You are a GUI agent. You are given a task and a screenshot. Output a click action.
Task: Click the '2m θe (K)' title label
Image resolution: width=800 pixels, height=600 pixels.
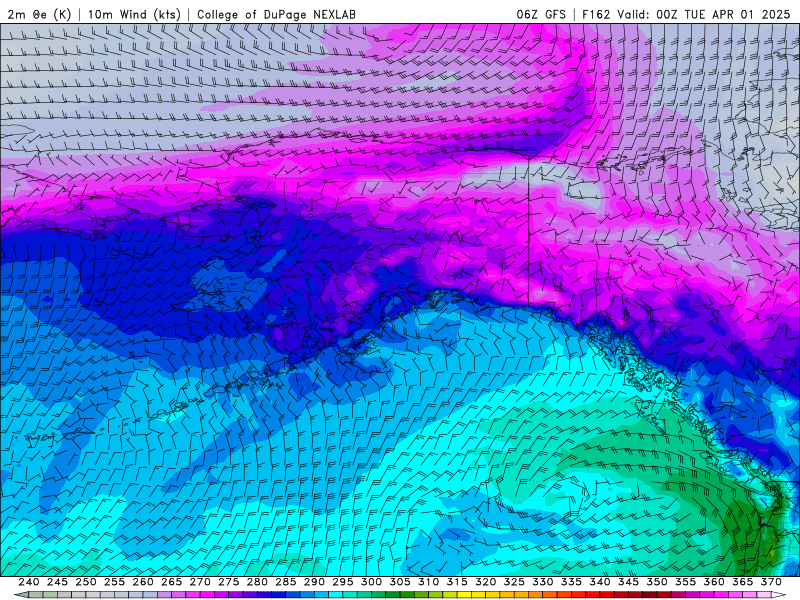pos(39,14)
